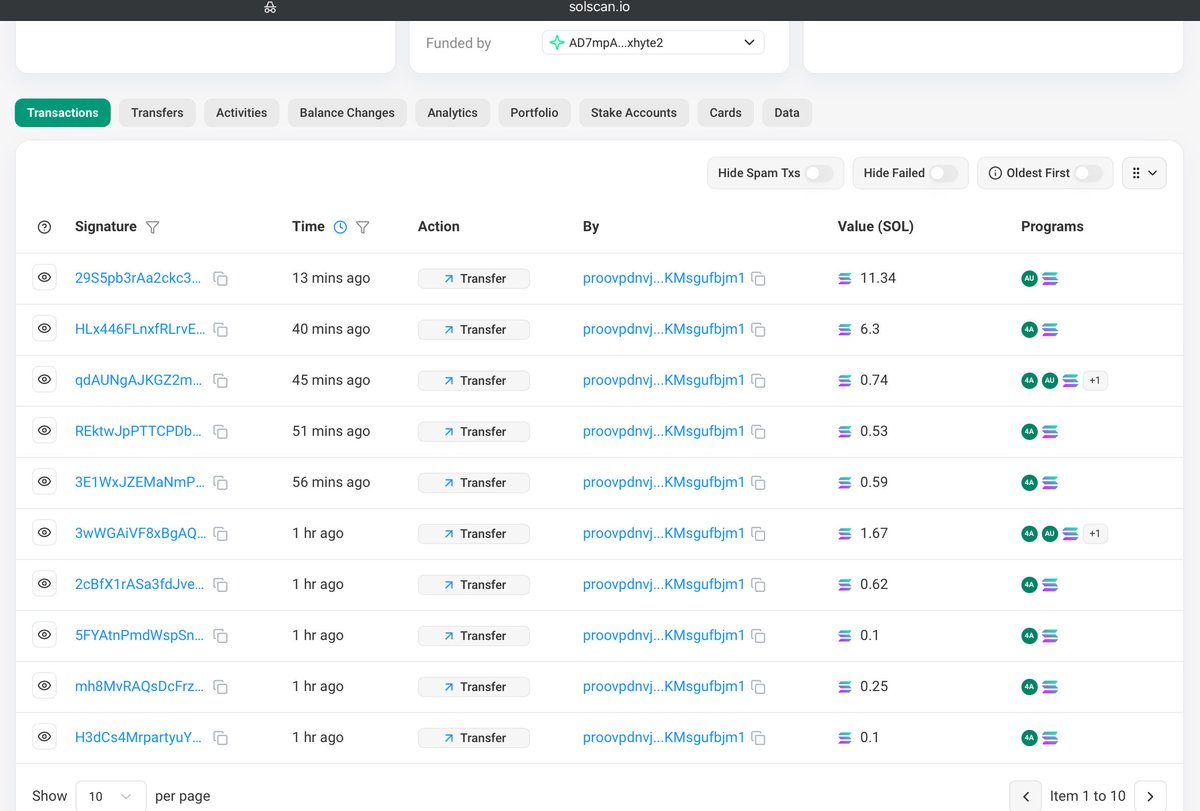Viewport: 1200px width, 811px height.
Task: Open transaction link mh8MvRAQsDcFrz
Action: pyautogui.click(x=139, y=686)
